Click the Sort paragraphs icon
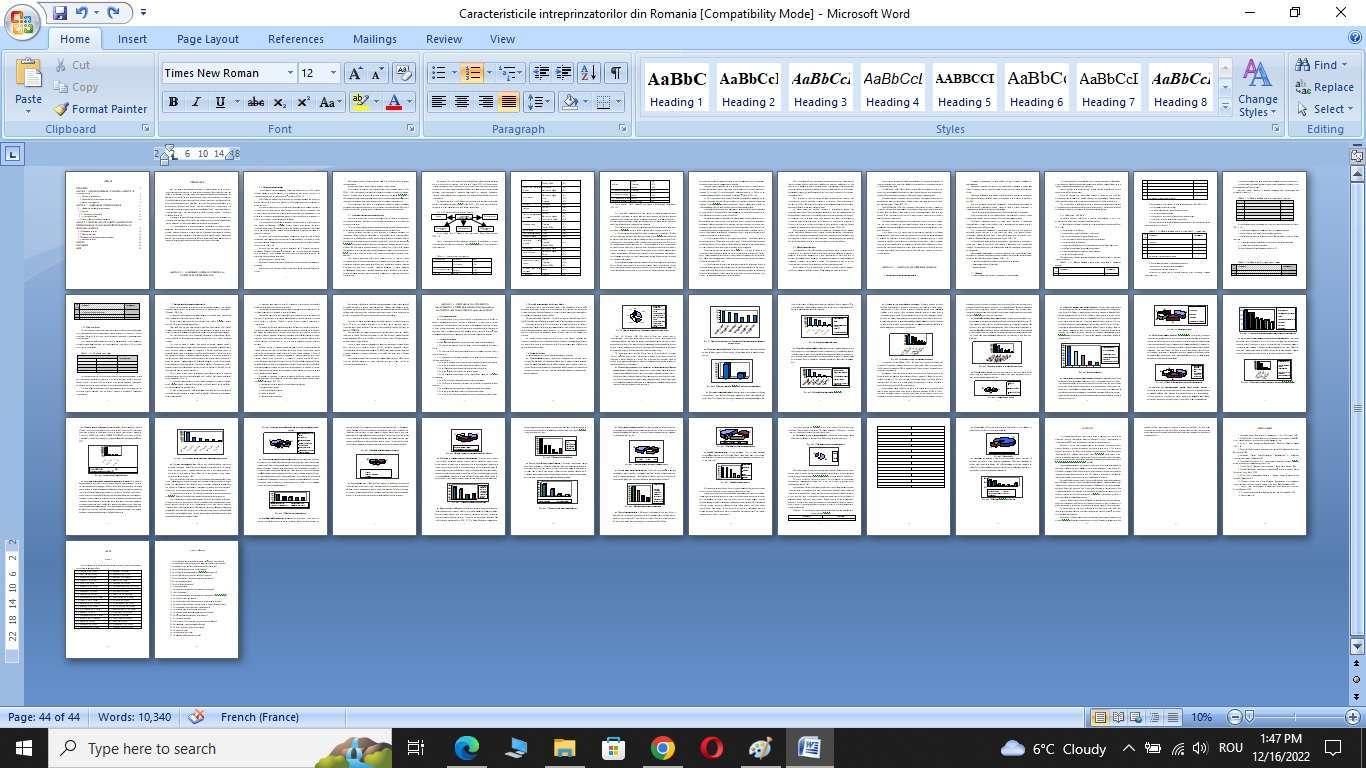The image size is (1366, 768). [x=589, y=73]
